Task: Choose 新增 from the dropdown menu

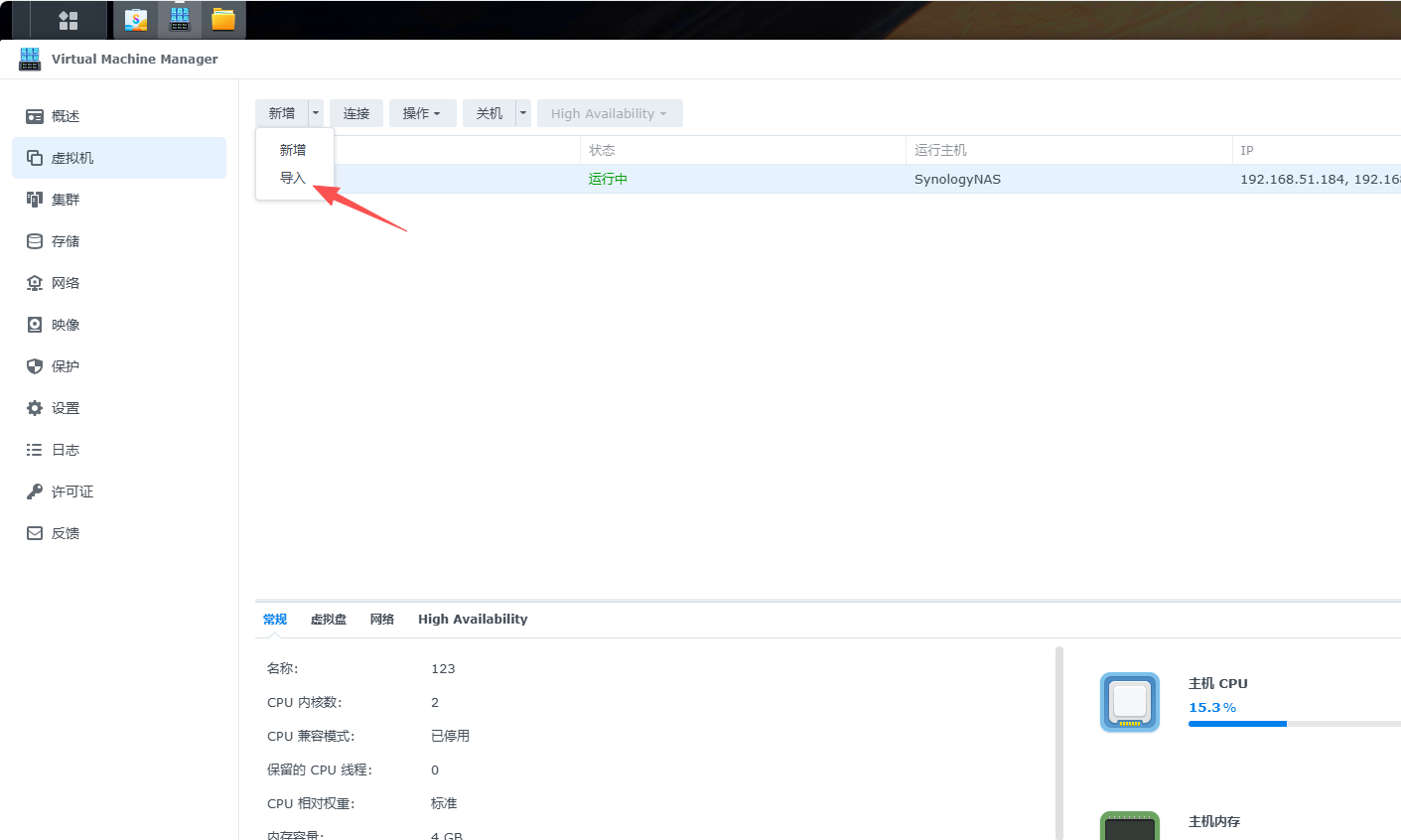Action: 293,149
